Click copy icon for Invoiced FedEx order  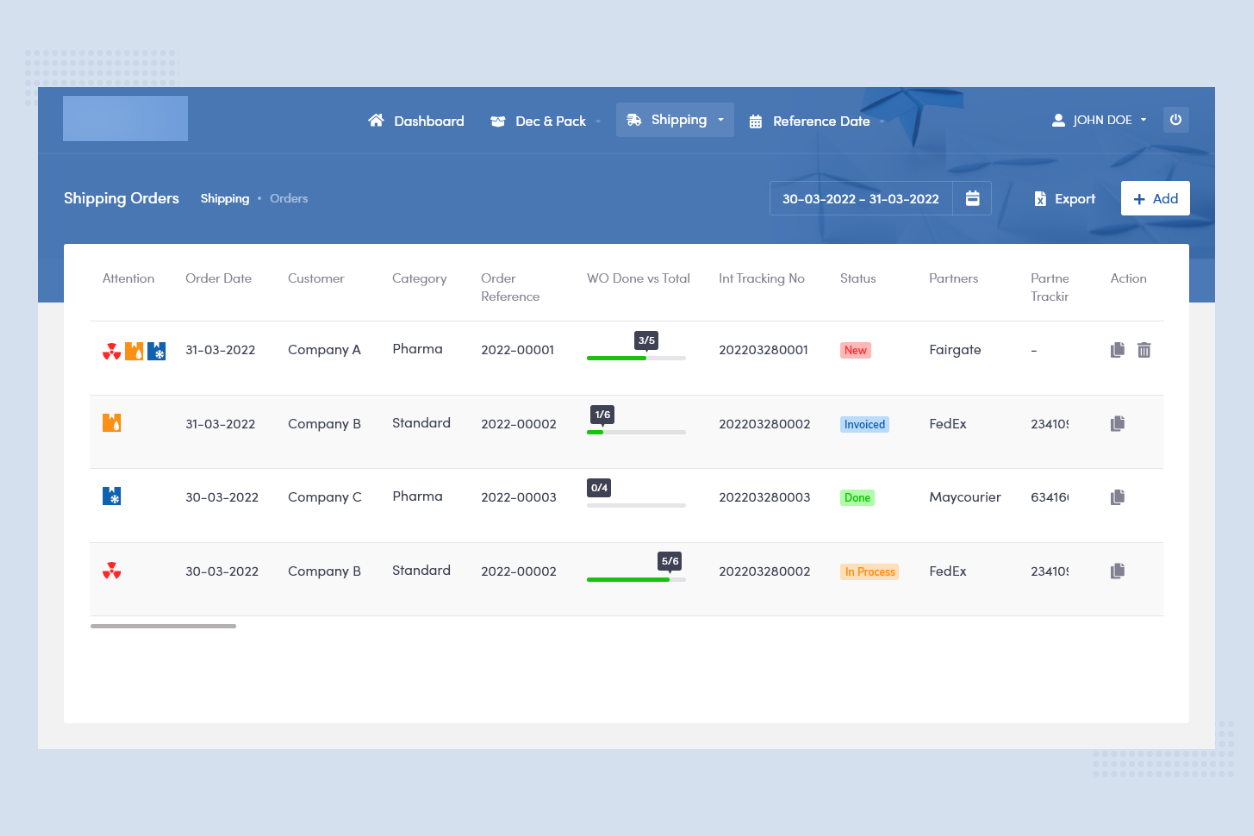click(x=1118, y=424)
